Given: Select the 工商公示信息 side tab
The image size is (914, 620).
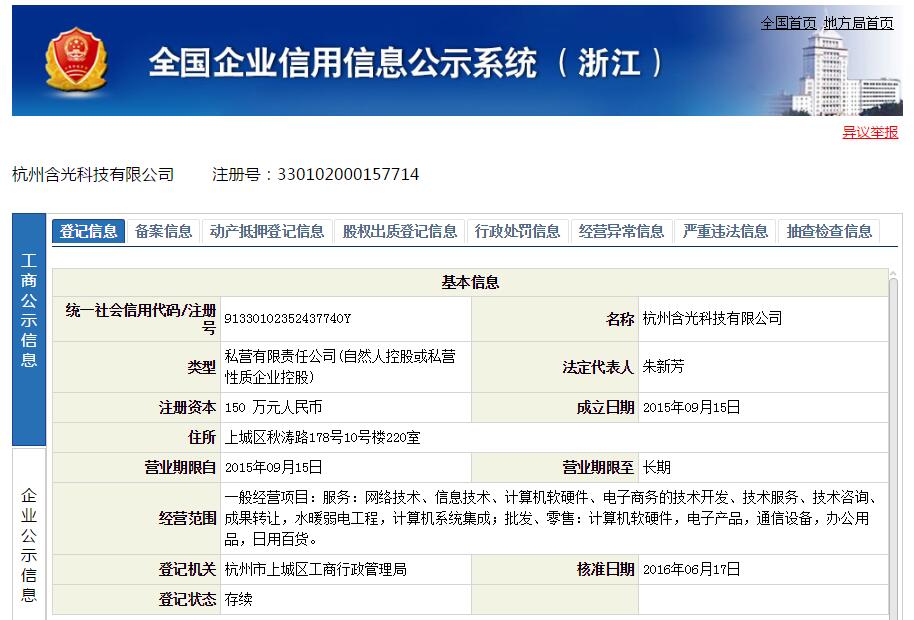Looking at the screenshot, I should click(29, 310).
